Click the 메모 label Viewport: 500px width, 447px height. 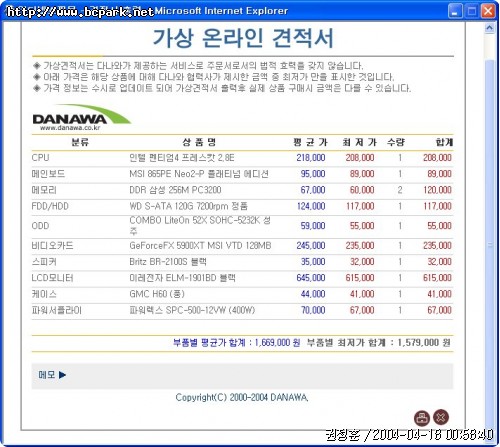[x=47, y=375]
